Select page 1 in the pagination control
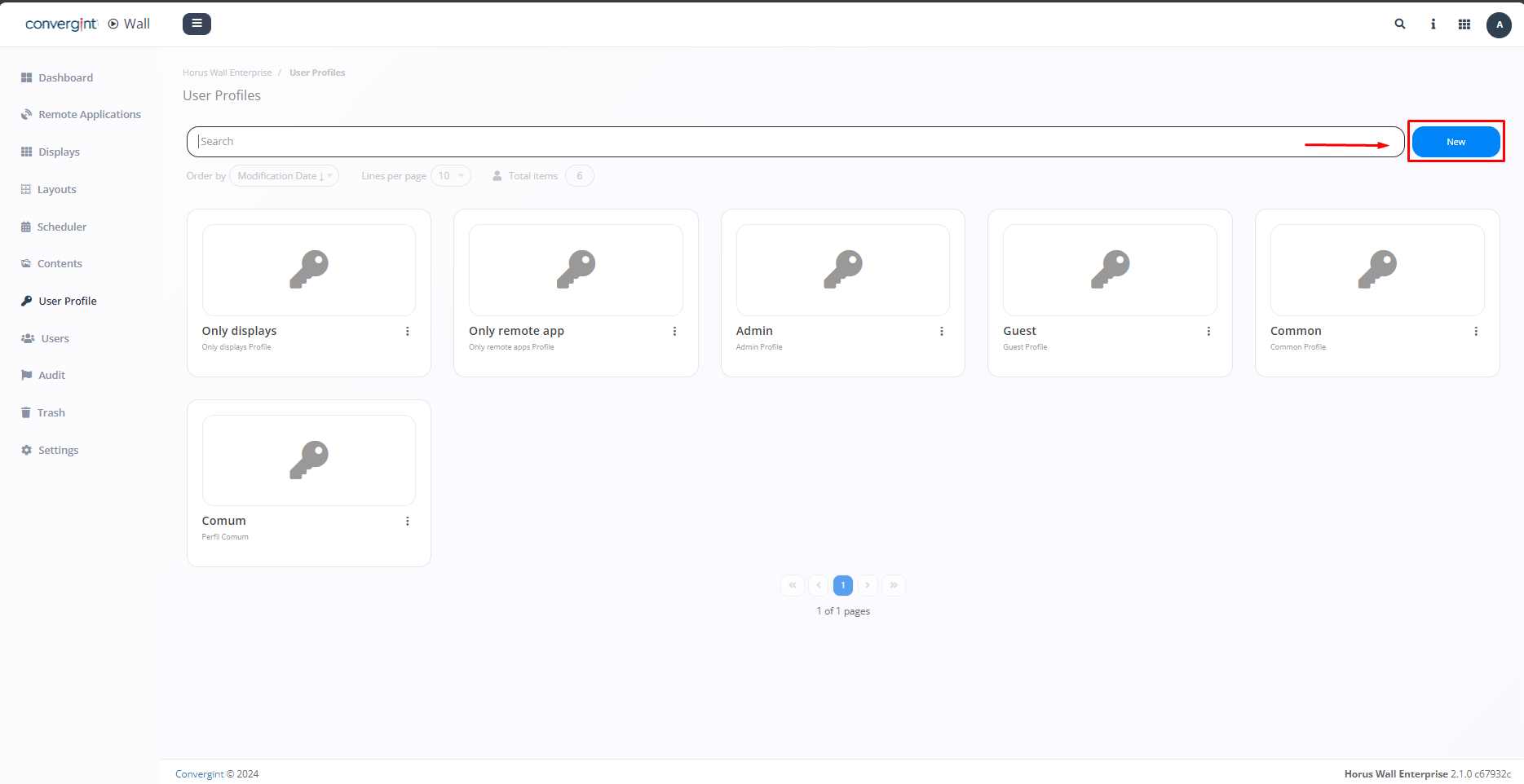The image size is (1524, 784). point(842,585)
